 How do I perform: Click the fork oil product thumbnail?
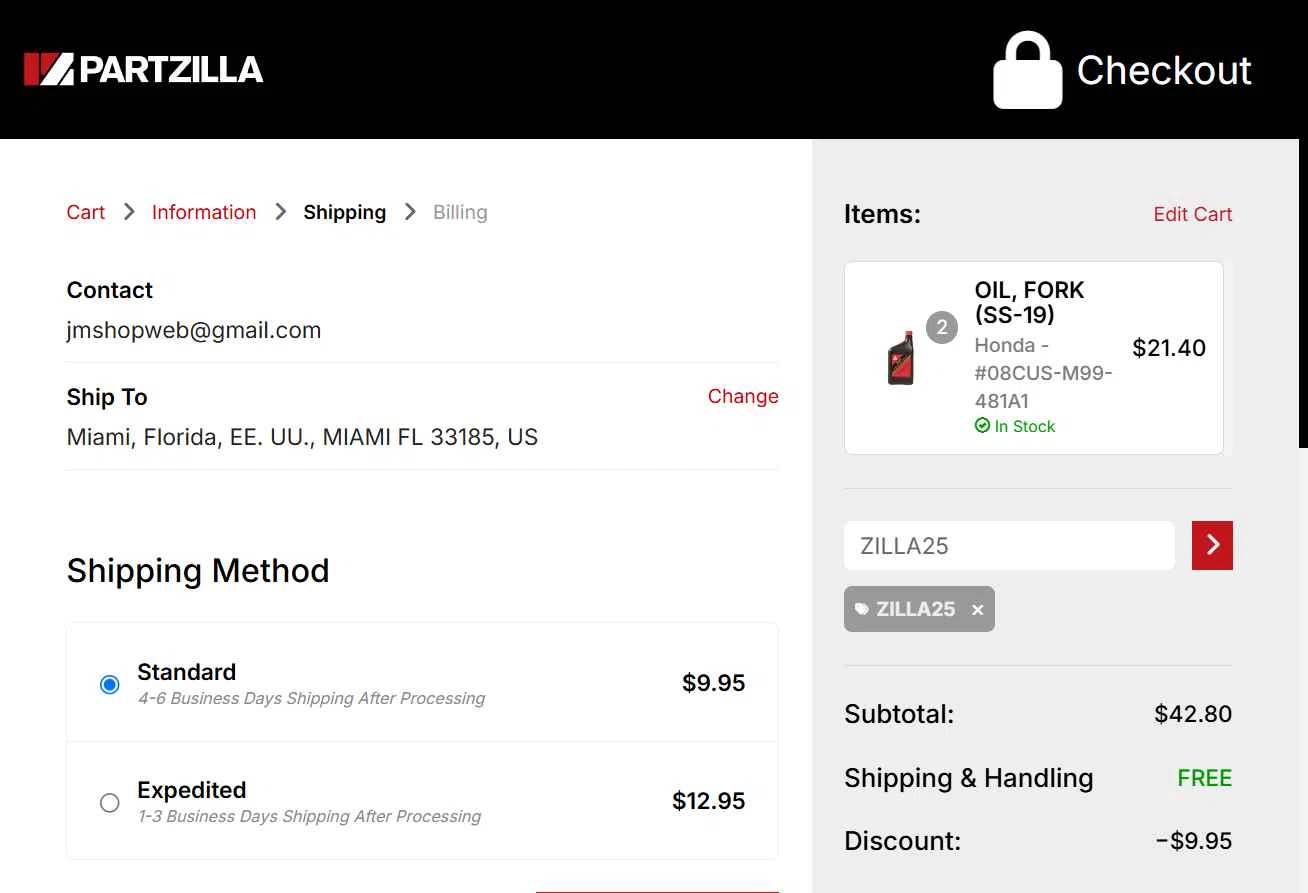pyautogui.click(x=901, y=357)
